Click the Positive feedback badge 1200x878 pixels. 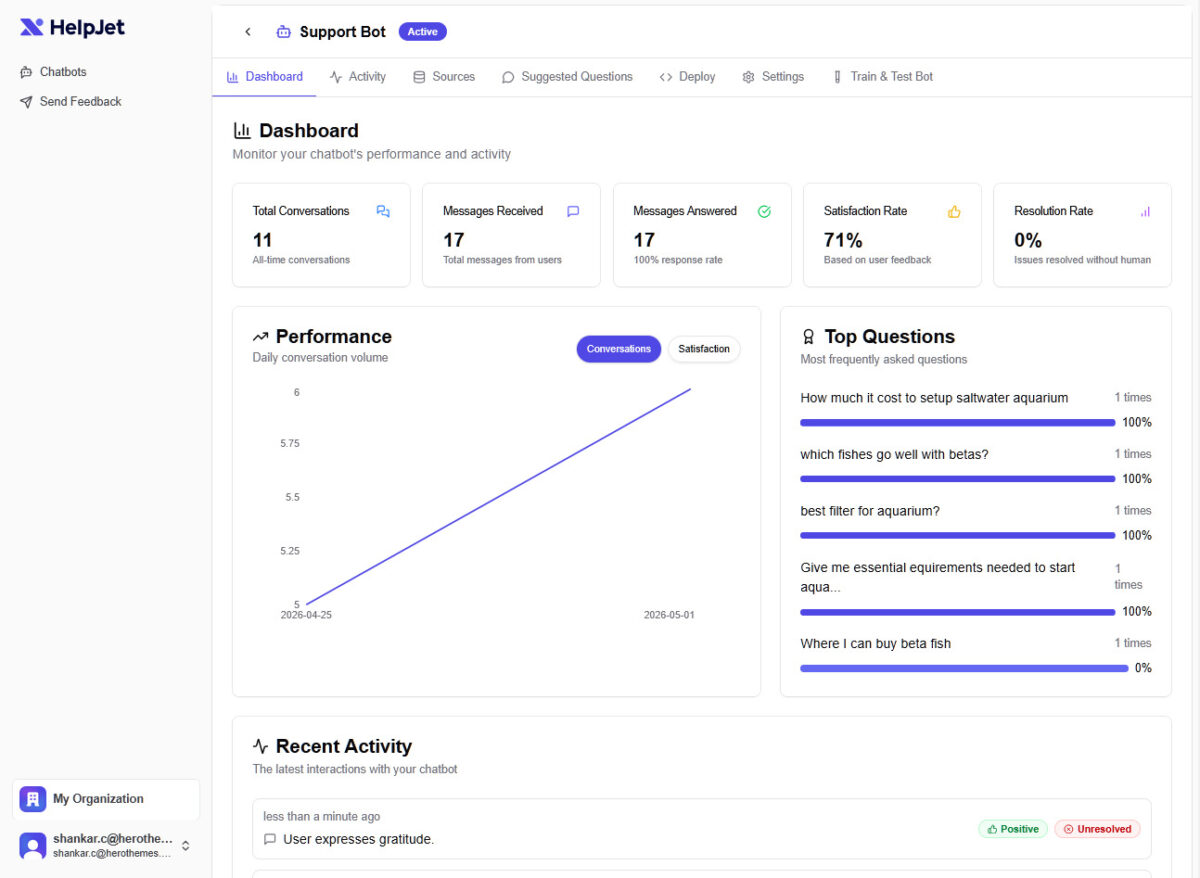pyautogui.click(x=1012, y=829)
